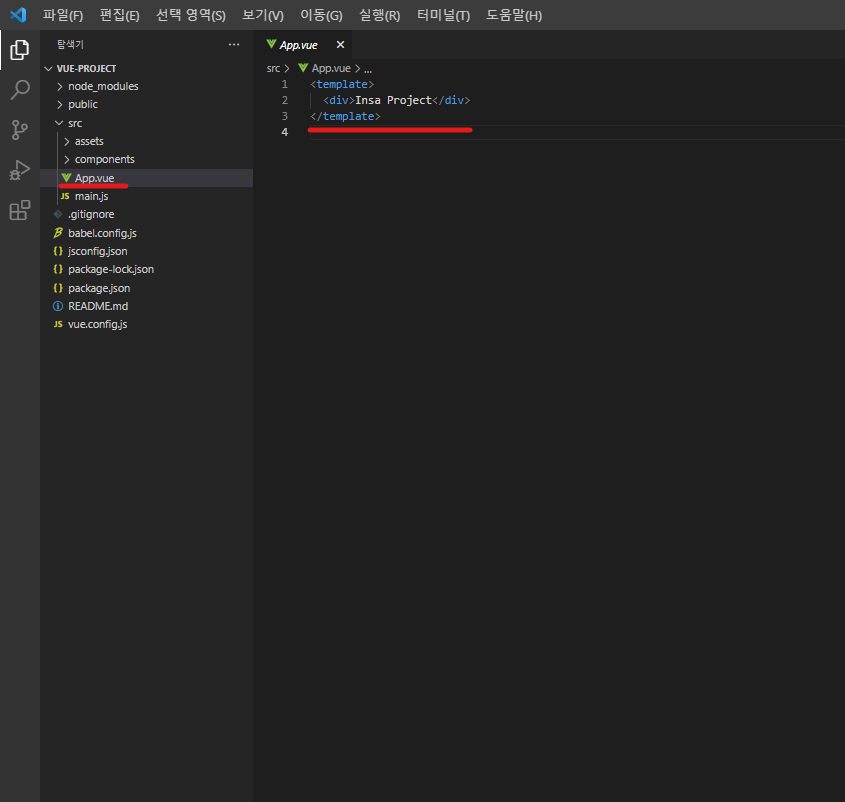Click the JS icon beside vue.config.js

[58, 324]
